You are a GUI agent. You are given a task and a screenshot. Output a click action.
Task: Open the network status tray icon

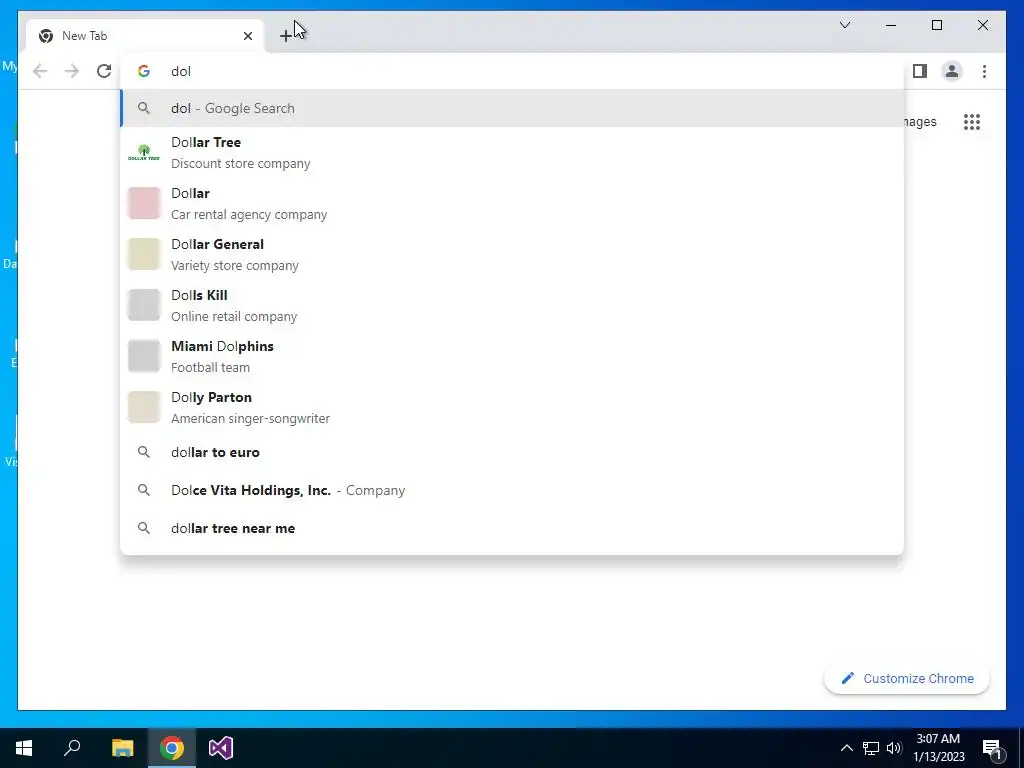tap(871, 748)
